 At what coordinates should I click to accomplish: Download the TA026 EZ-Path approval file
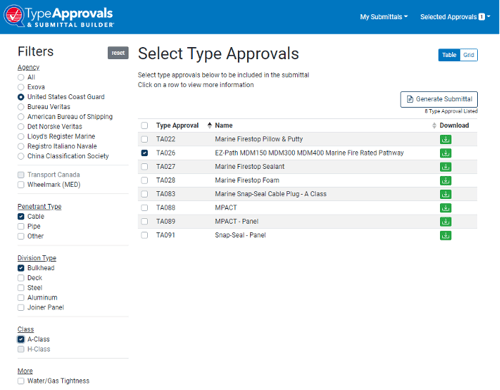[445, 153]
